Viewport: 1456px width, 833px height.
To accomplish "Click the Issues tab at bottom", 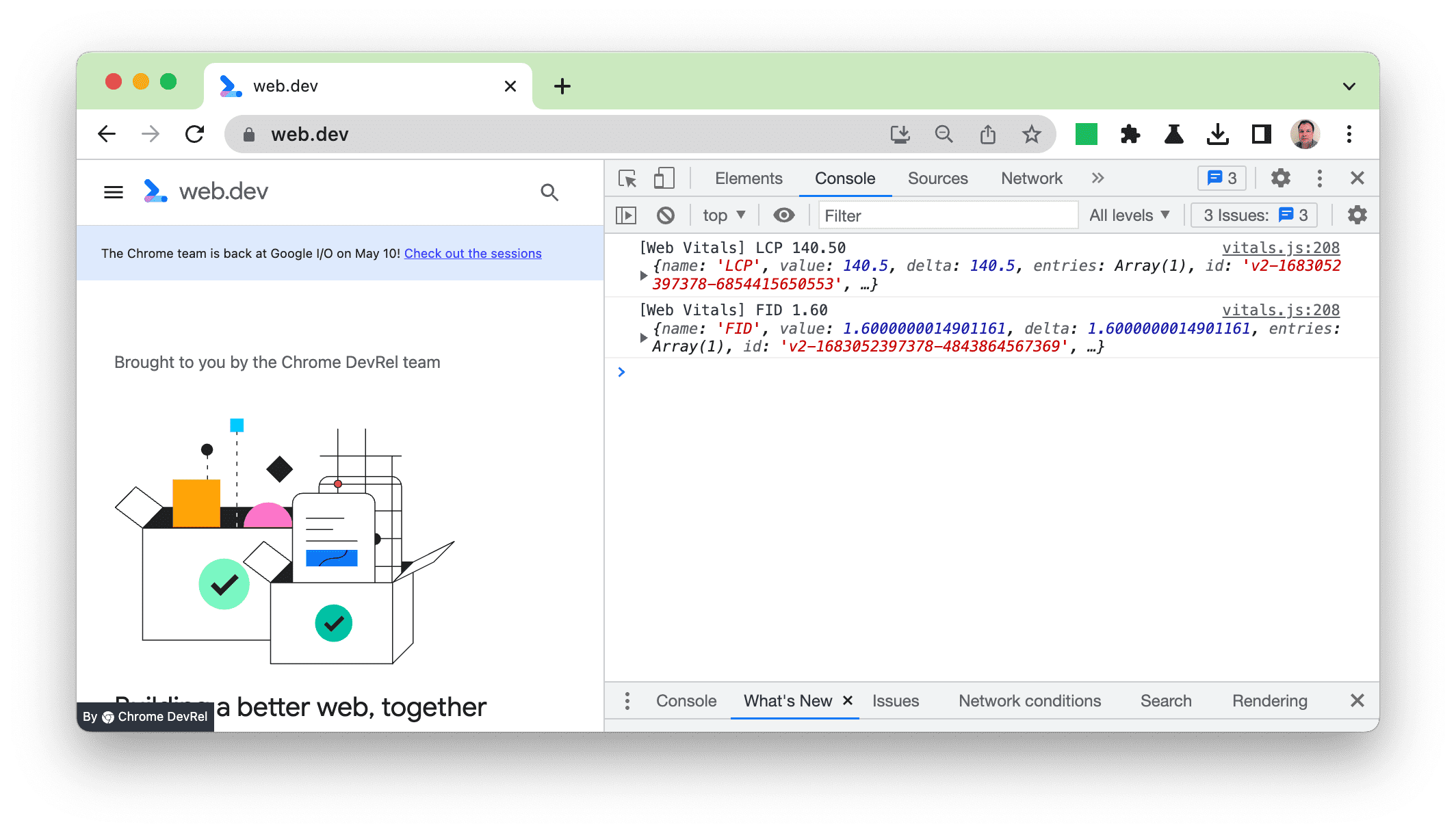I will [x=894, y=700].
